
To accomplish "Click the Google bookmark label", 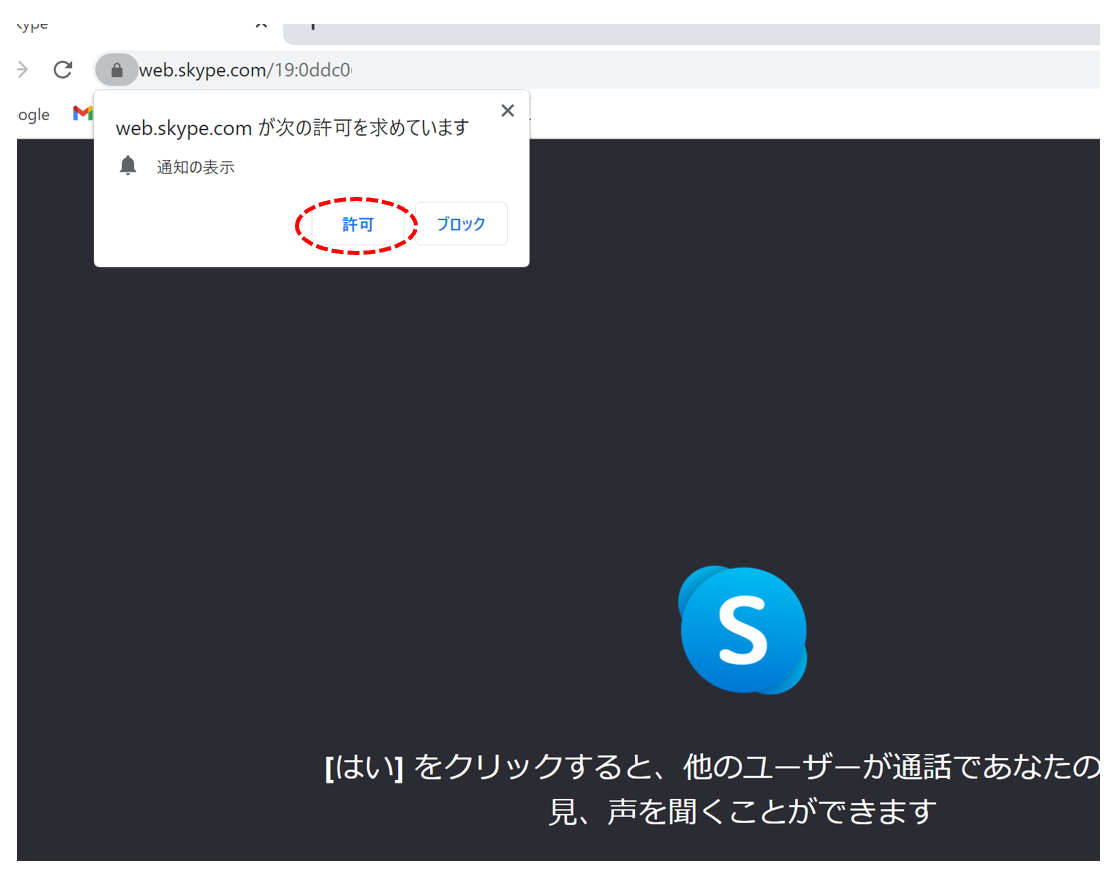I will tap(33, 114).
